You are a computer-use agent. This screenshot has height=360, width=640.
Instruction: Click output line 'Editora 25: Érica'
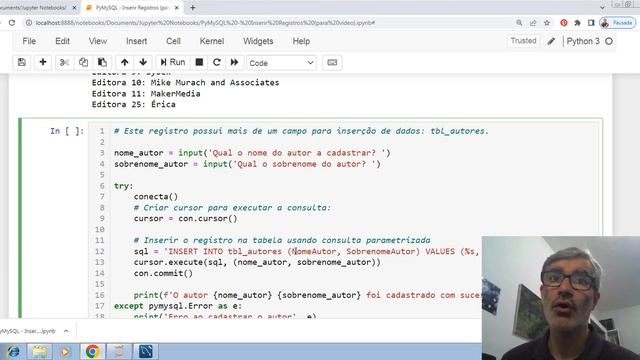(133, 104)
